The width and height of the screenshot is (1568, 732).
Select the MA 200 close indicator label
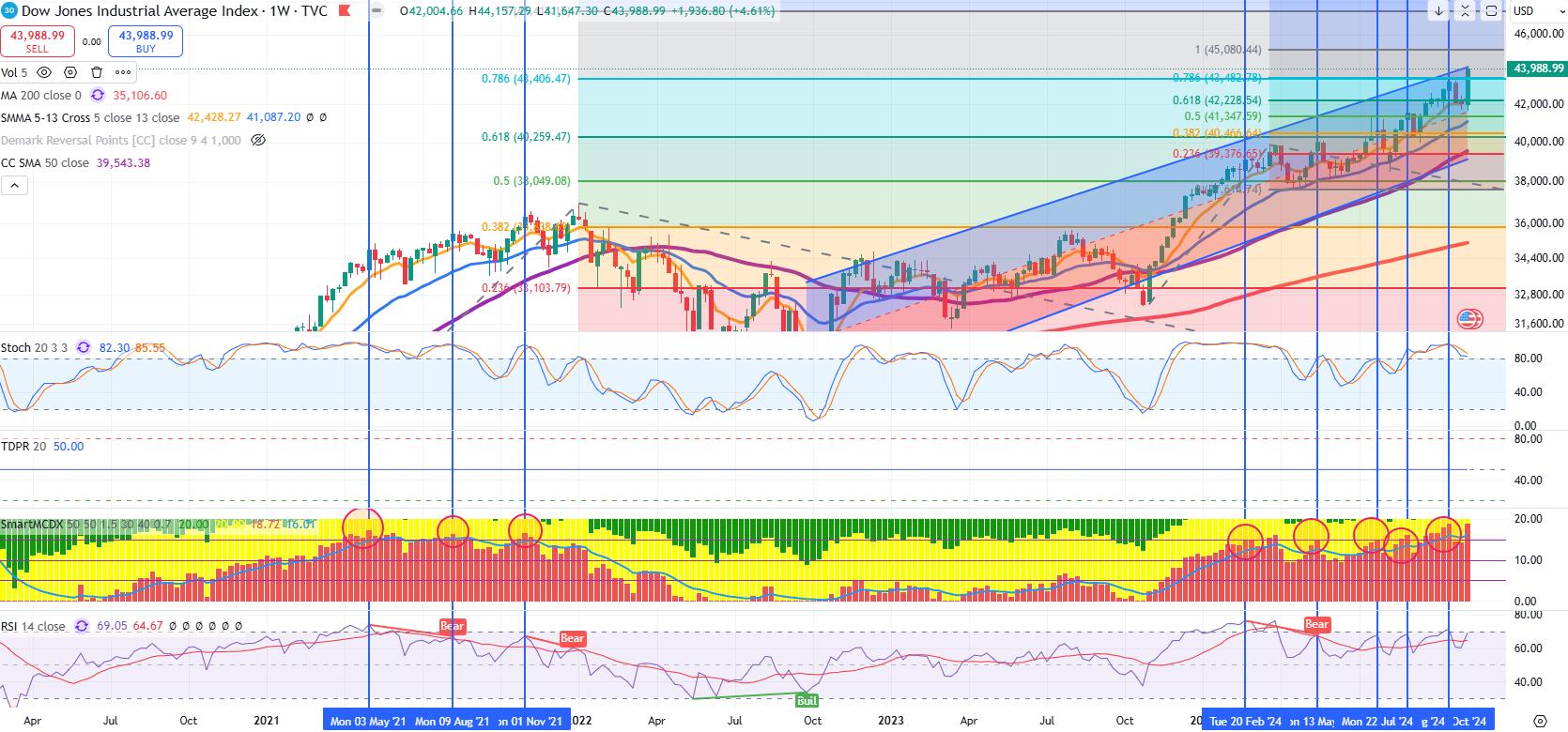[x=41, y=95]
